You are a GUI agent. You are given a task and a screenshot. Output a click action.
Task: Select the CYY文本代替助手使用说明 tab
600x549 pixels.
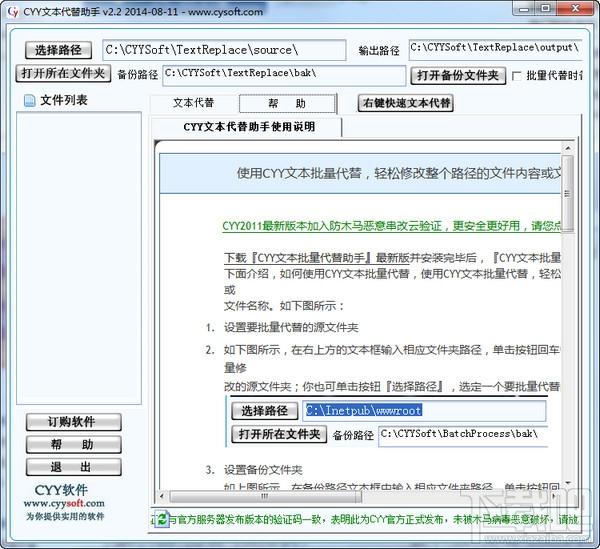coord(247,127)
